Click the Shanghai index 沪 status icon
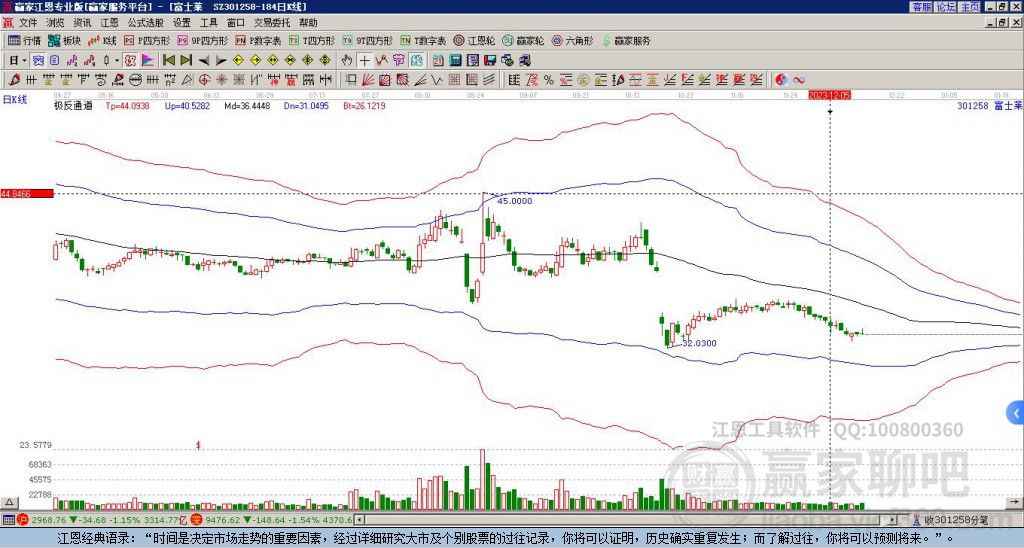Screen dimensions: 1024x548 click(x=22, y=520)
